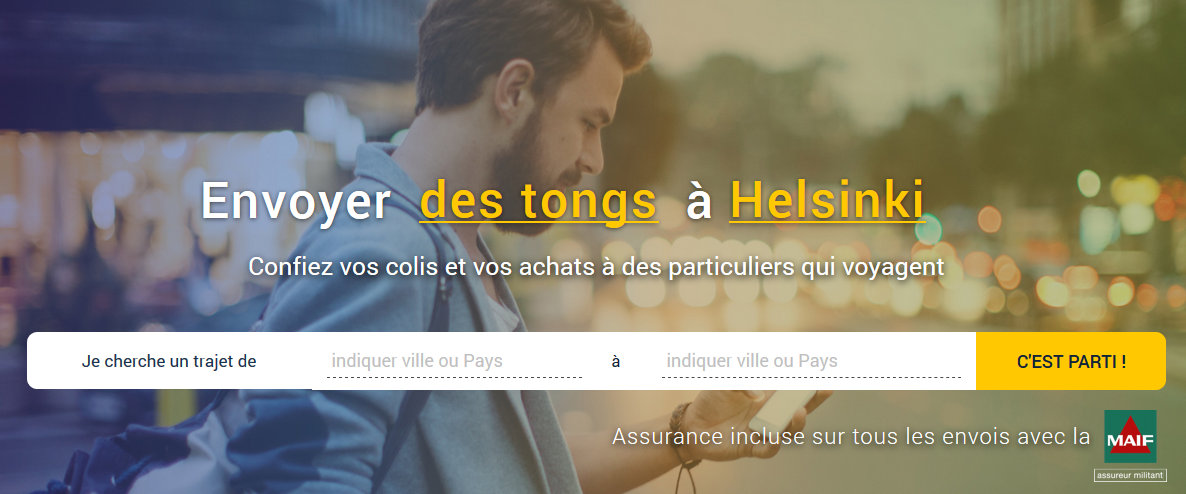Click the dashed underline of the arrival field
This screenshot has height=494, width=1186.
pyautogui.click(x=812, y=377)
